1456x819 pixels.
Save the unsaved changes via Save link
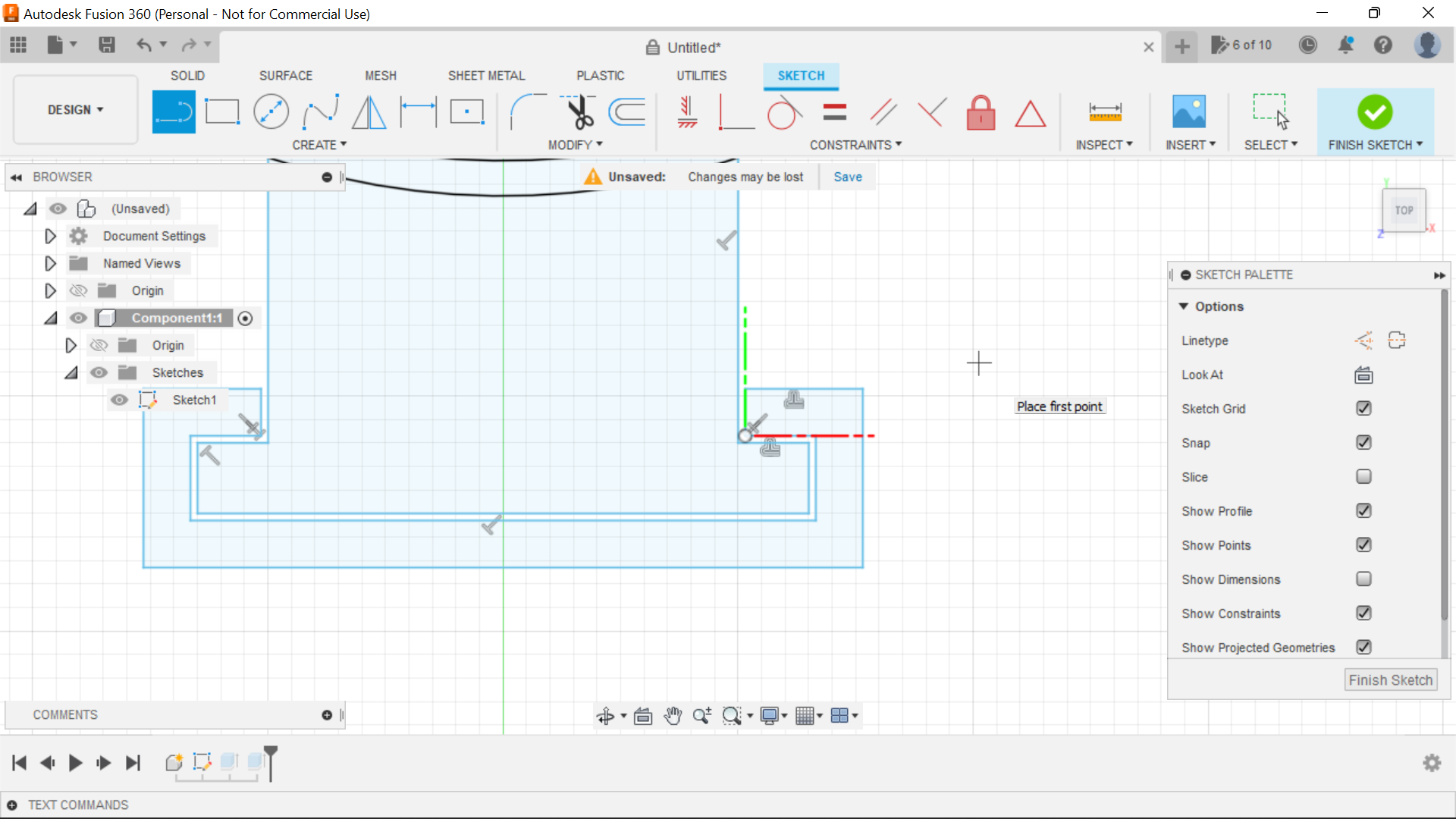pos(847,177)
